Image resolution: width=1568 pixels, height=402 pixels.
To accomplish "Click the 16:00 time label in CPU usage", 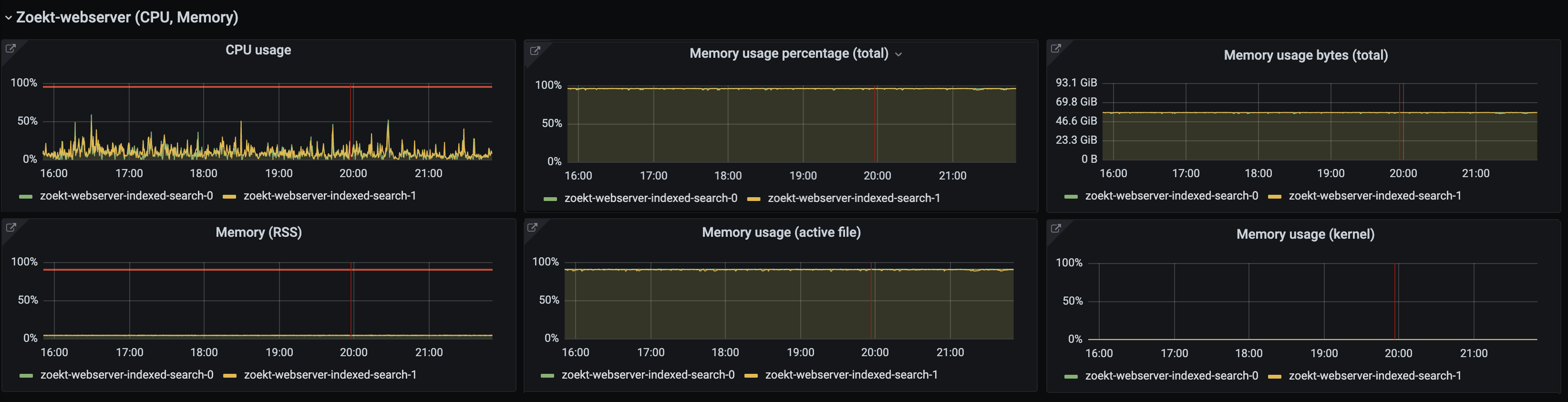I will (x=53, y=173).
